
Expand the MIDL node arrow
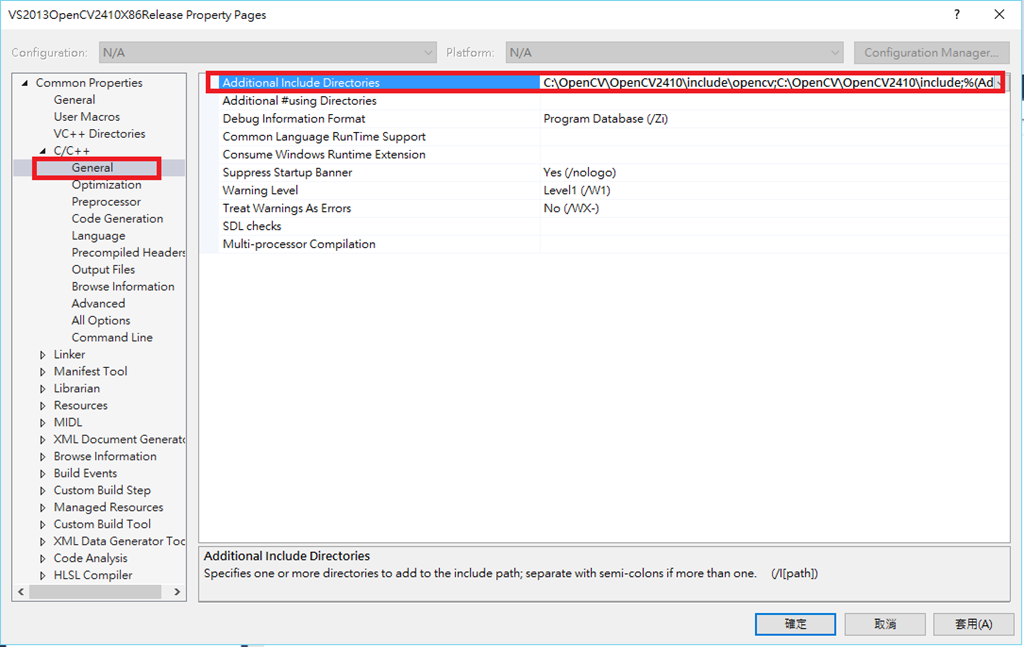43,422
